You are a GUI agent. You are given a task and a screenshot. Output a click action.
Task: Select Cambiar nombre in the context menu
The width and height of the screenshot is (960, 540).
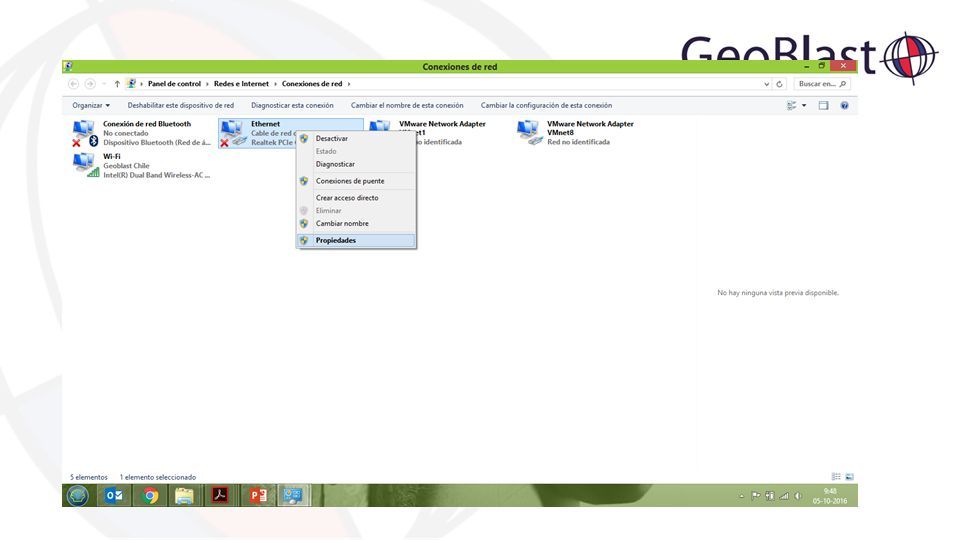(342, 223)
